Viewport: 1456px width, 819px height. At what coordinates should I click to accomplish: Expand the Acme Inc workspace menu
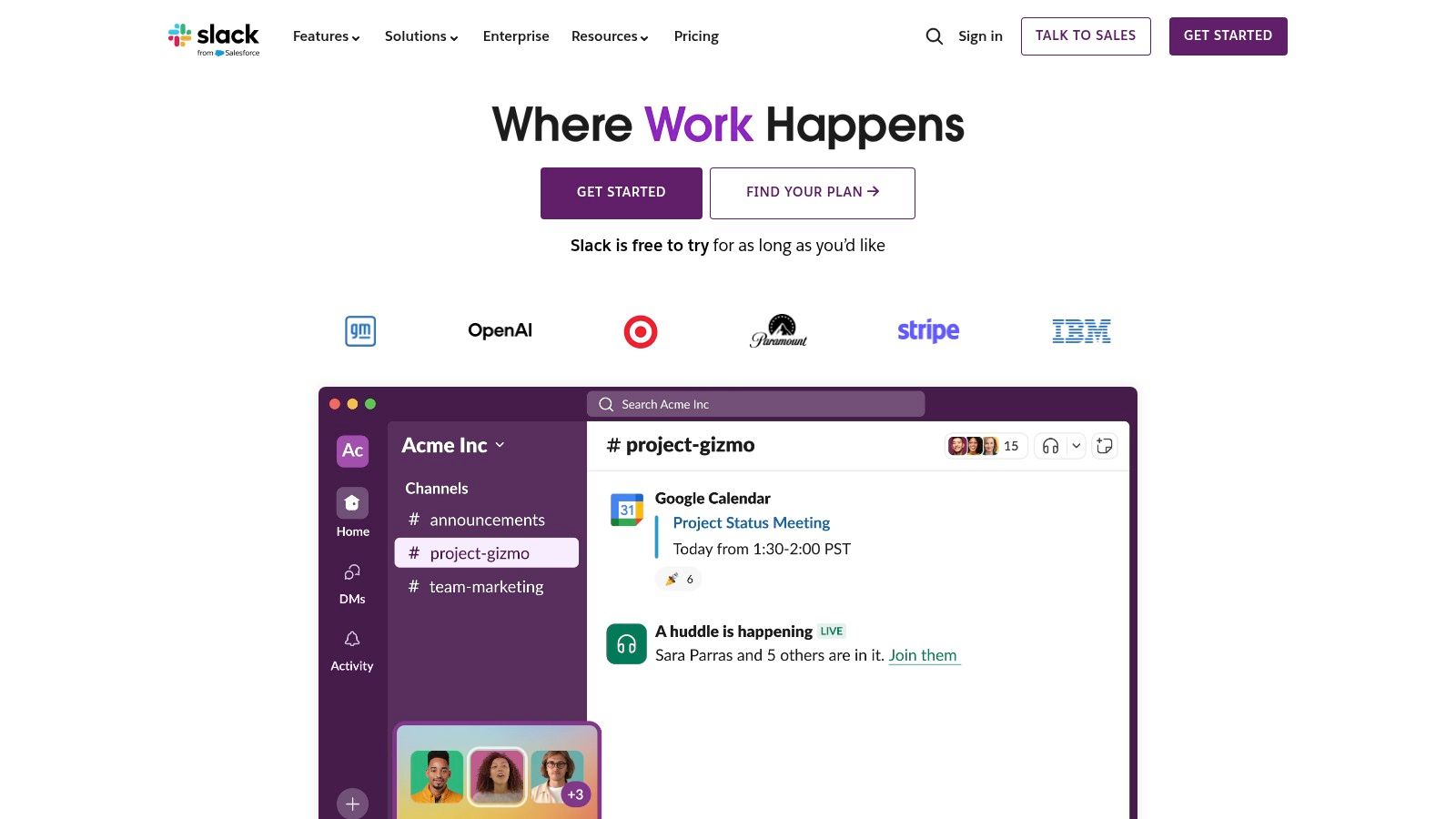pyautogui.click(x=500, y=446)
